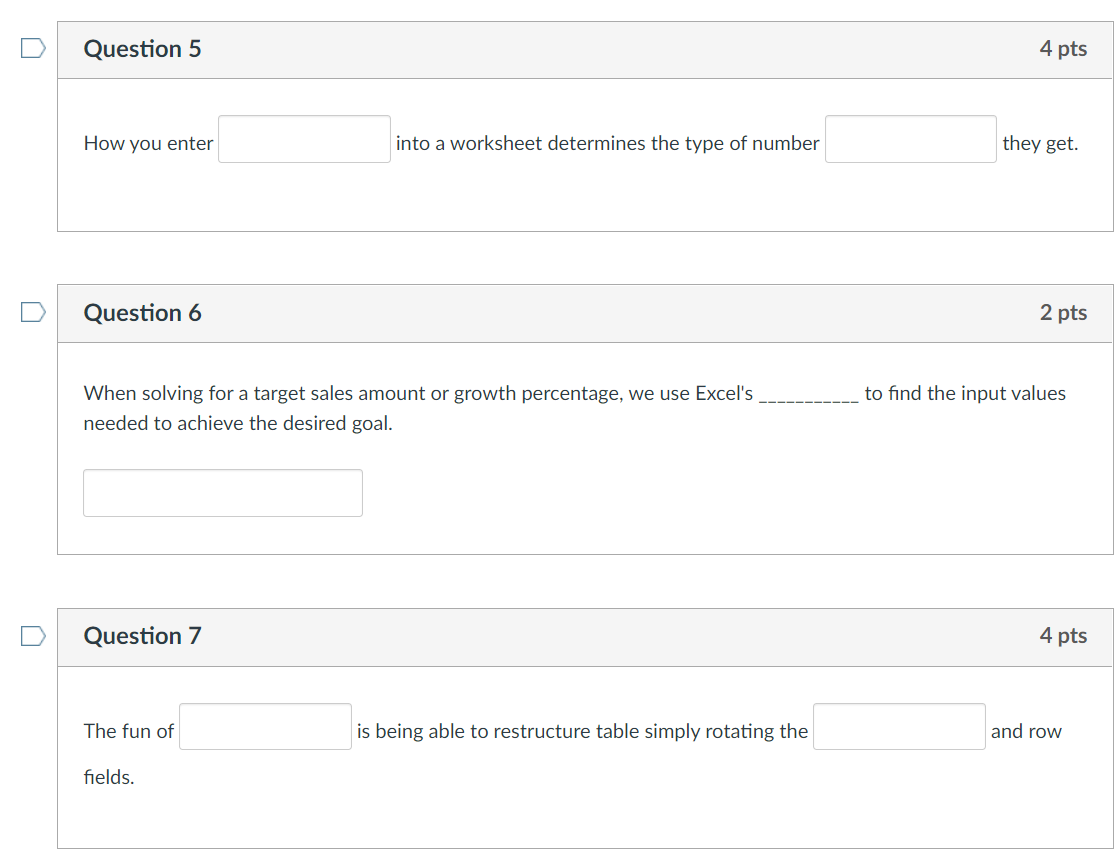Click the Question 6 answer box
The image size is (1118, 853).
[223, 493]
